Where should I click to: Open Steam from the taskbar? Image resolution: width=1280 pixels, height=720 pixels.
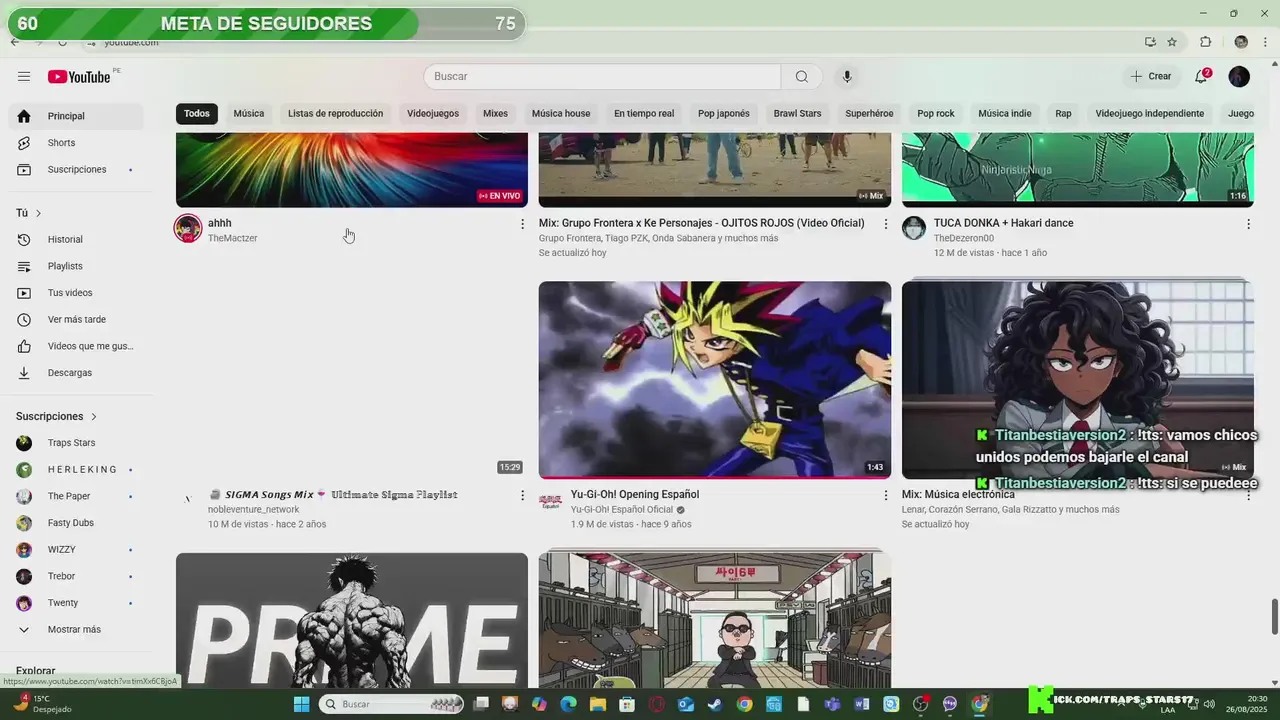[x=715, y=704]
